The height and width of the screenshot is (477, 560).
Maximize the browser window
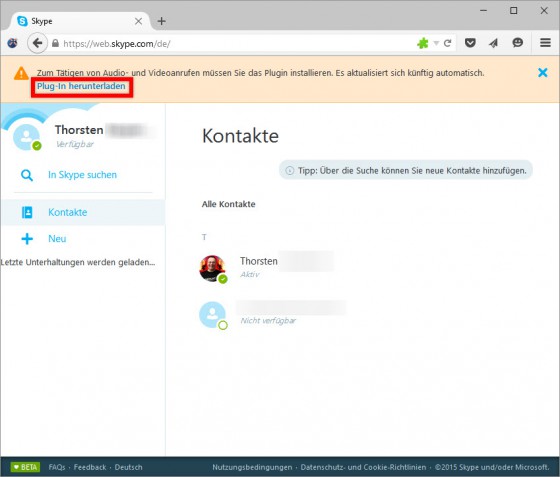tap(513, 10)
